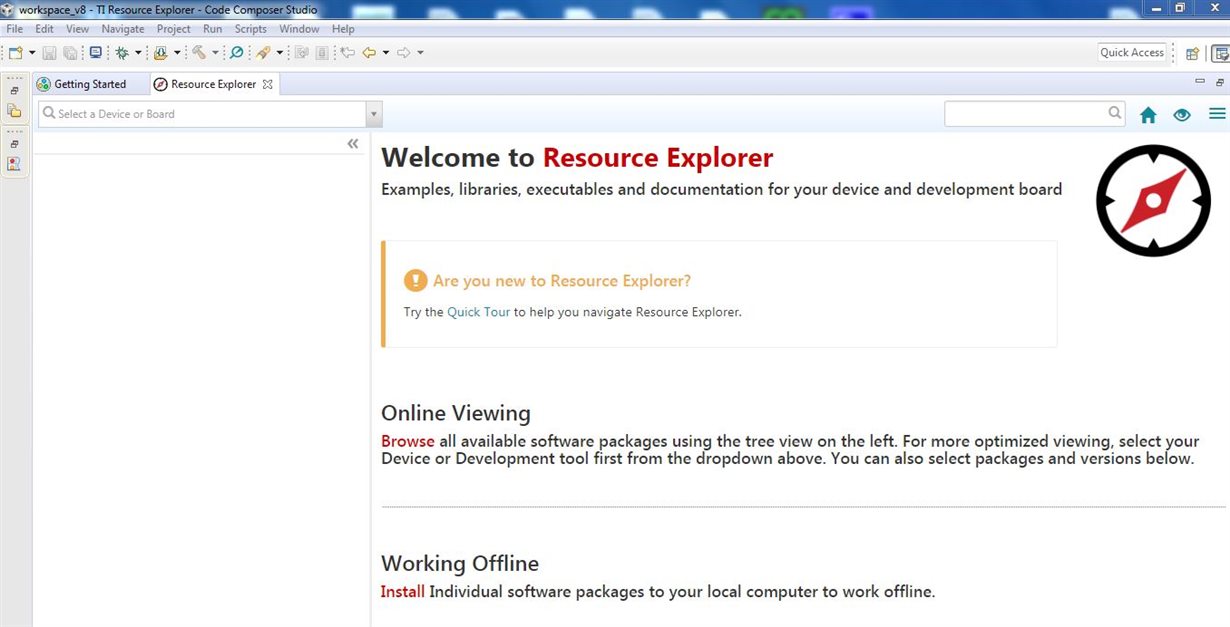Maximize the editor area view
Screen dimensions: 1230x627
tap(1220, 82)
